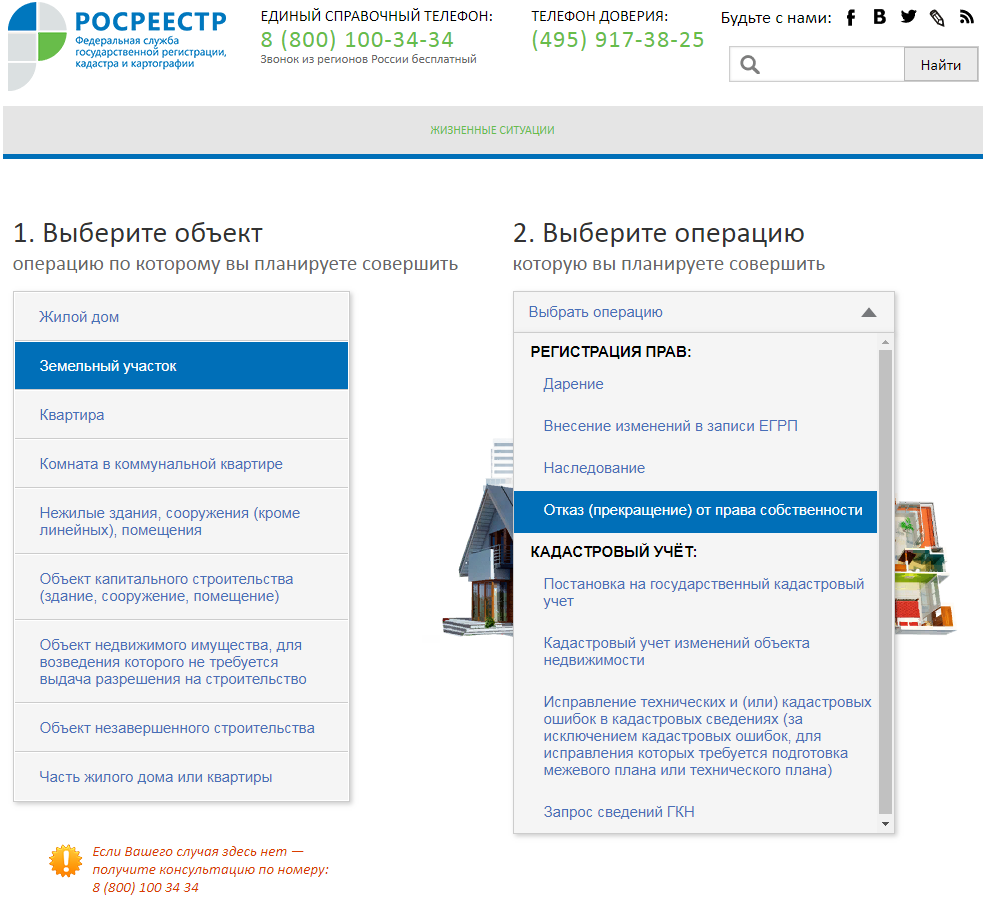The width and height of the screenshot is (987, 901).
Task: Select Нежилые здания, сооружения object
Action: tap(181, 521)
